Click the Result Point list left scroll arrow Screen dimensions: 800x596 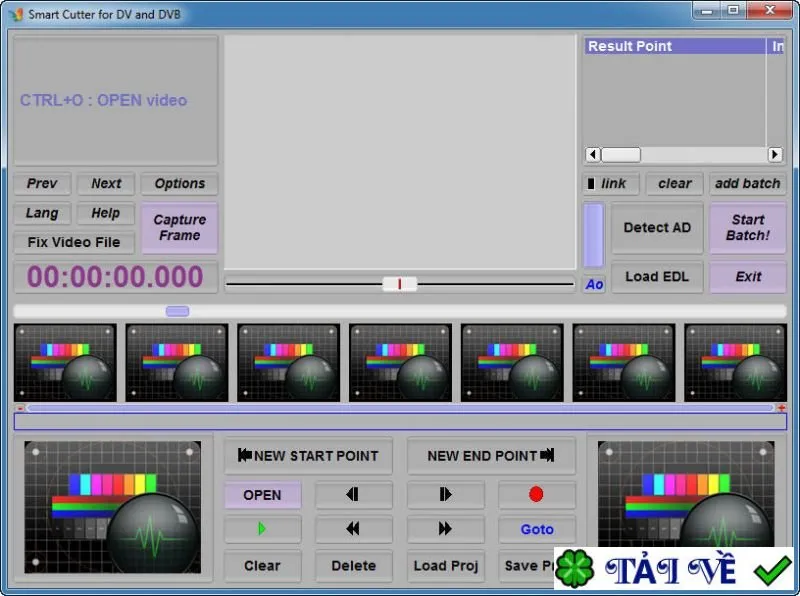click(x=592, y=154)
